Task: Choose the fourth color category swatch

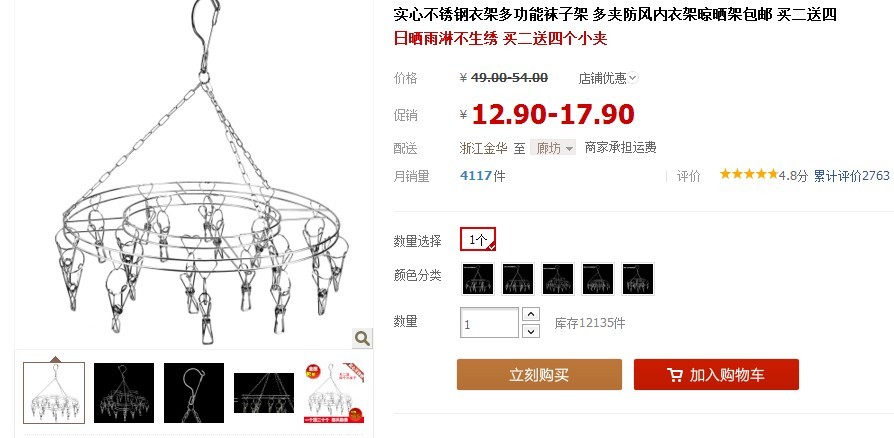Action: [x=598, y=279]
